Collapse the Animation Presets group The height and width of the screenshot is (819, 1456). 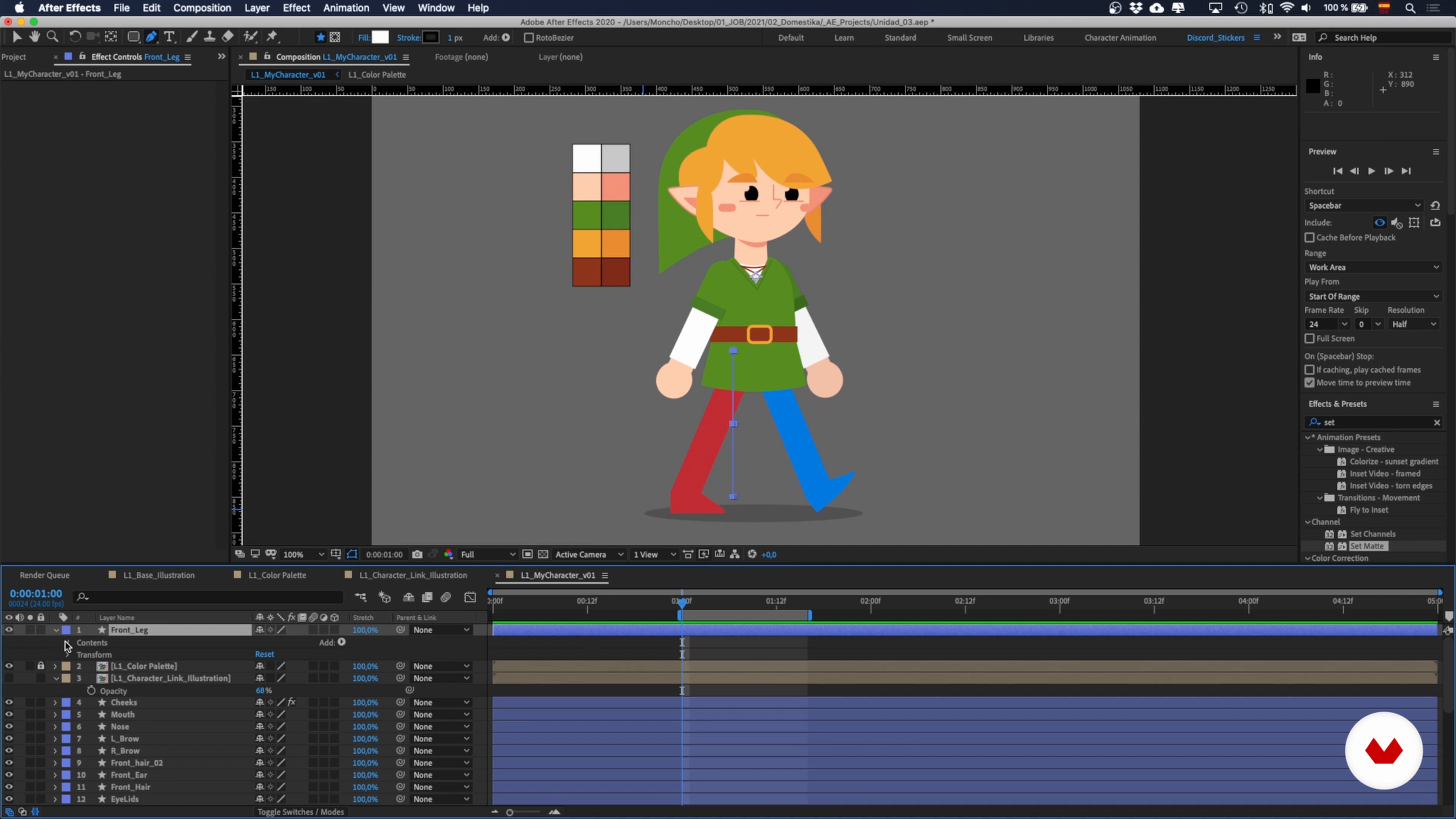tap(1308, 438)
